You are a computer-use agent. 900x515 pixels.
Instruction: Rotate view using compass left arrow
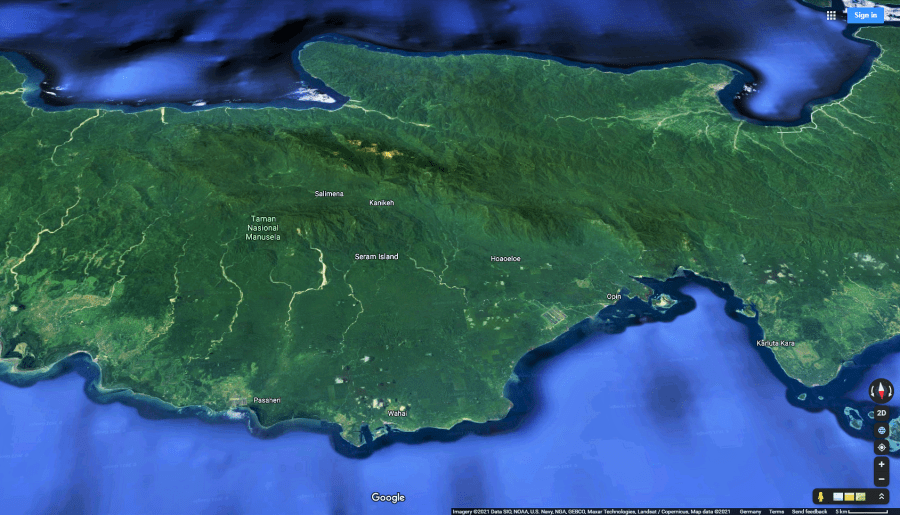point(871,391)
